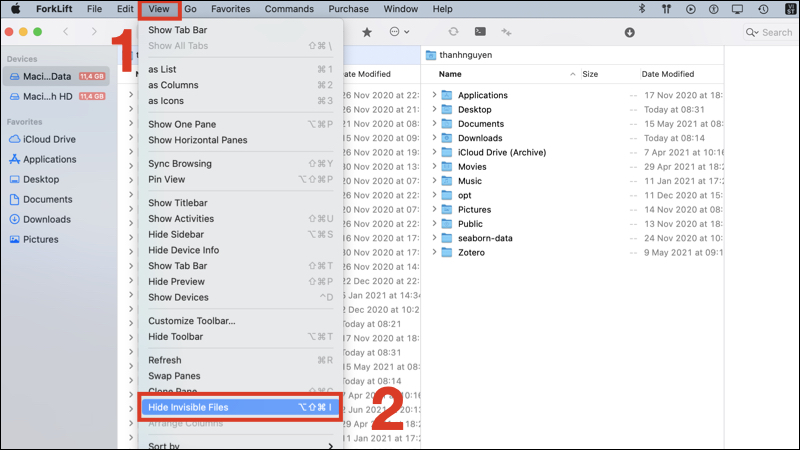The width and height of the screenshot is (800, 450).
Task: Open the View menu
Action: [x=159, y=9]
